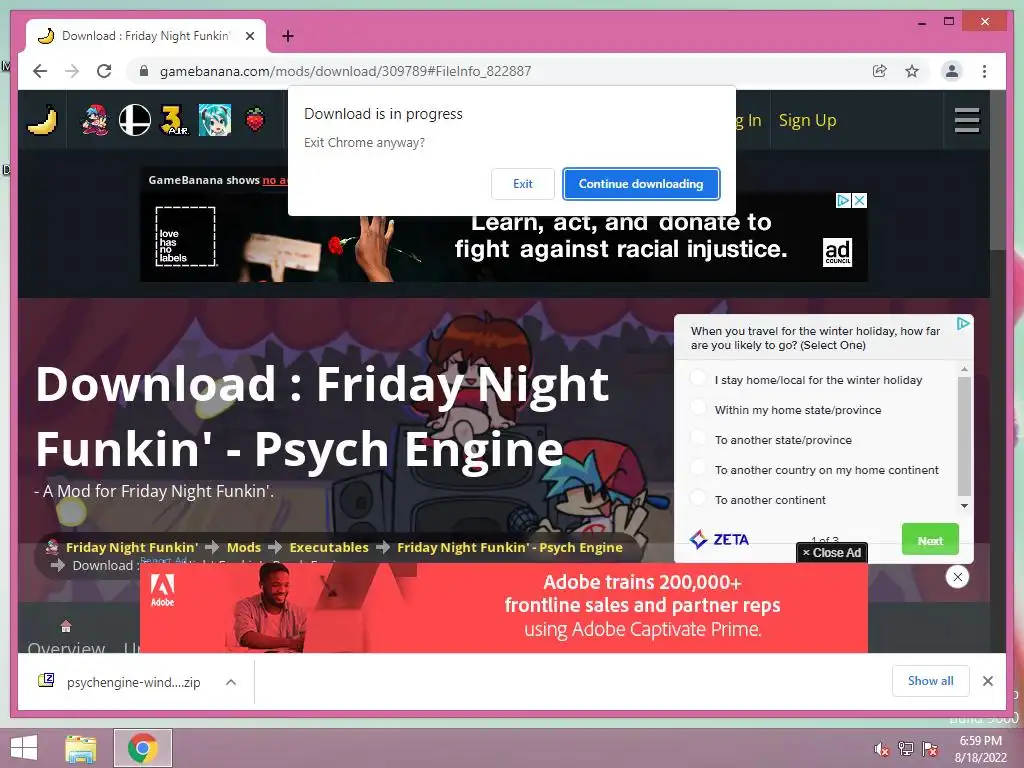Open a new browser tab
This screenshot has height=768, width=1024.
pyautogui.click(x=288, y=36)
